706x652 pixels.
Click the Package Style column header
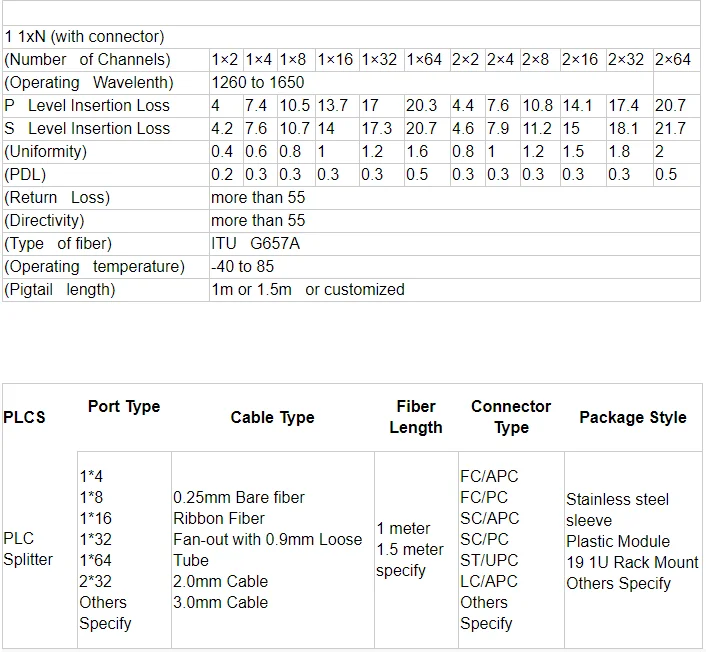click(x=633, y=417)
